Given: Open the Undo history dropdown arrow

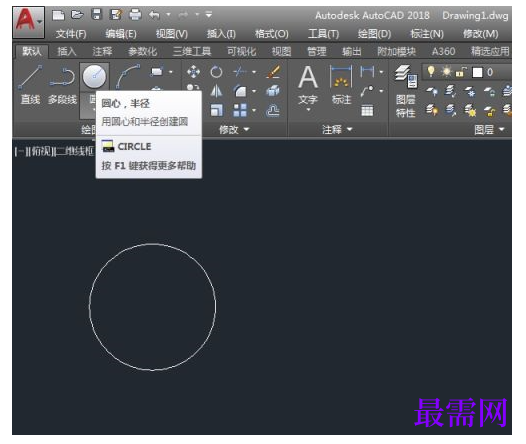Looking at the screenshot, I should pyautogui.click(x=168, y=15).
